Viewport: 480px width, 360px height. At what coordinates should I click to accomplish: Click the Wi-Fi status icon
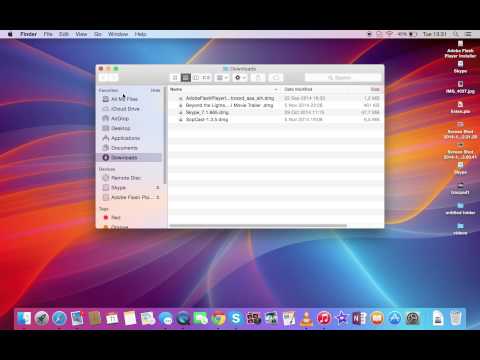coord(389,34)
